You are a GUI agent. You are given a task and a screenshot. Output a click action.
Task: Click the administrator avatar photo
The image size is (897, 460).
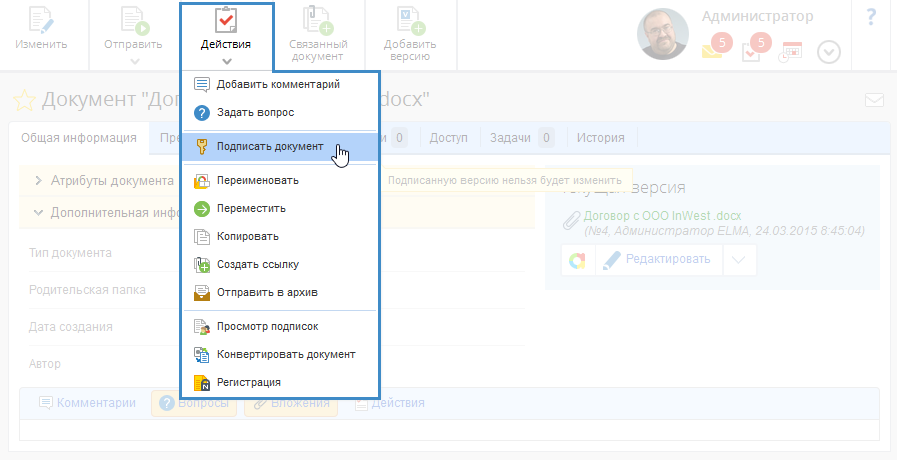pos(665,34)
